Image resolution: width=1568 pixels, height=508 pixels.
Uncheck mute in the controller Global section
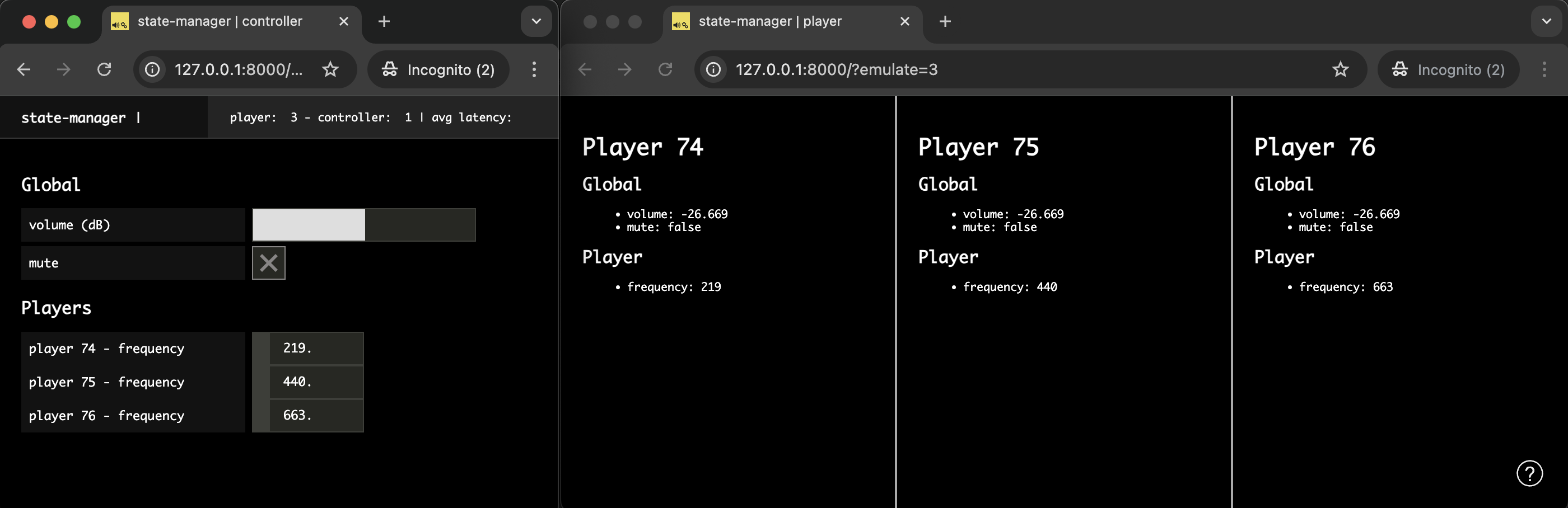tap(268, 262)
